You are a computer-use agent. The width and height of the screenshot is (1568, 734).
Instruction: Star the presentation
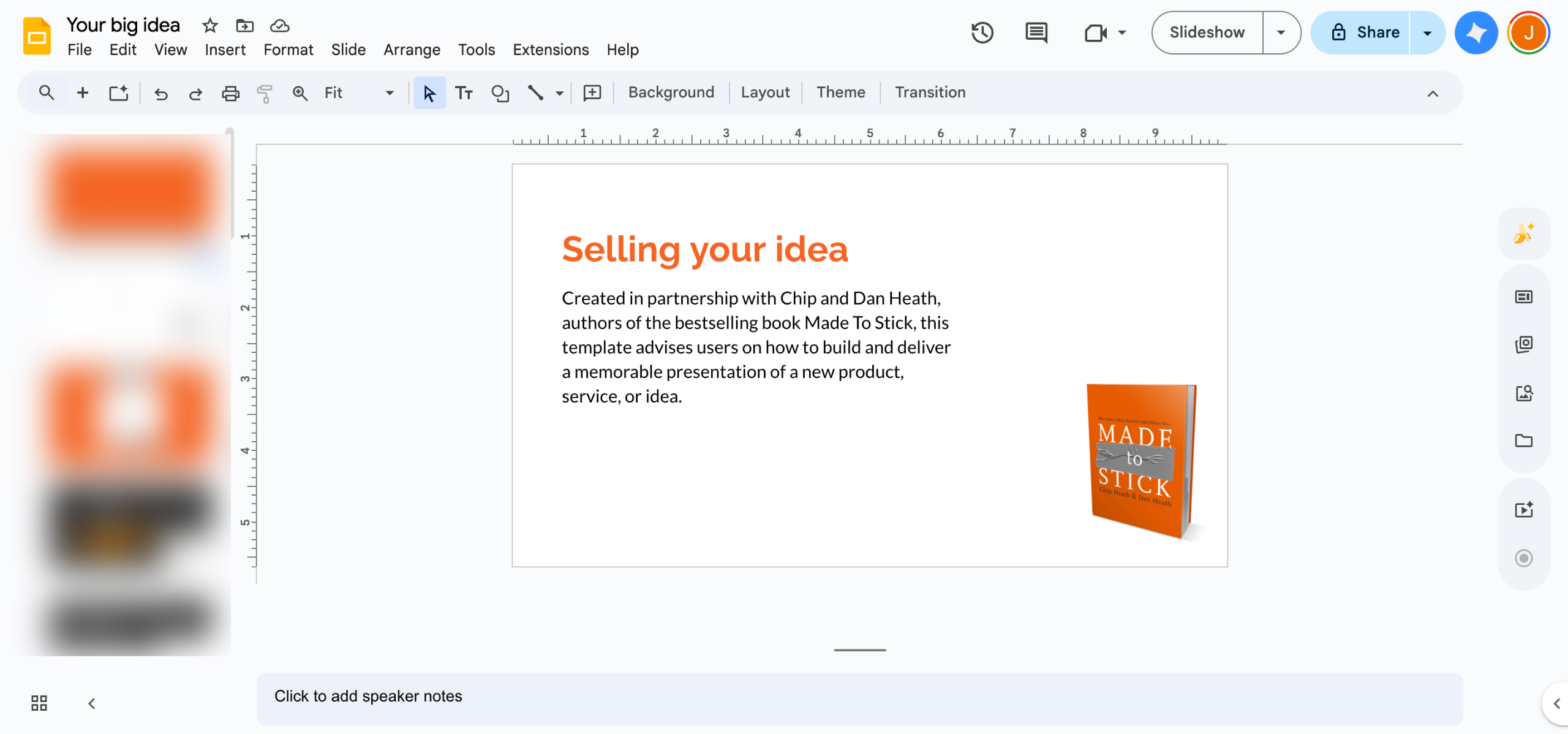tap(209, 26)
